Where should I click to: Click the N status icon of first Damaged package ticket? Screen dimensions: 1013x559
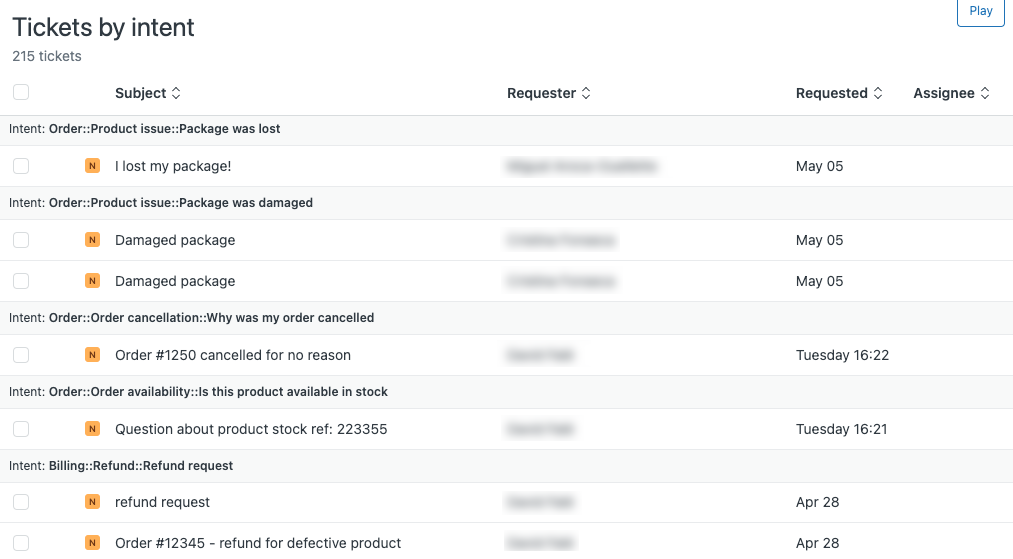(92, 240)
